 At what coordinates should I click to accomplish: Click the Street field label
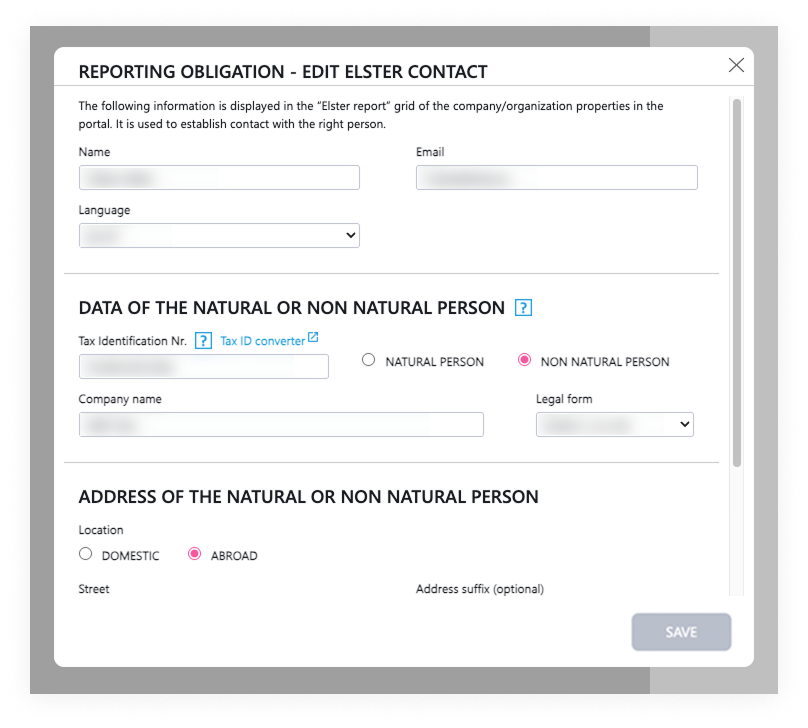(x=94, y=589)
